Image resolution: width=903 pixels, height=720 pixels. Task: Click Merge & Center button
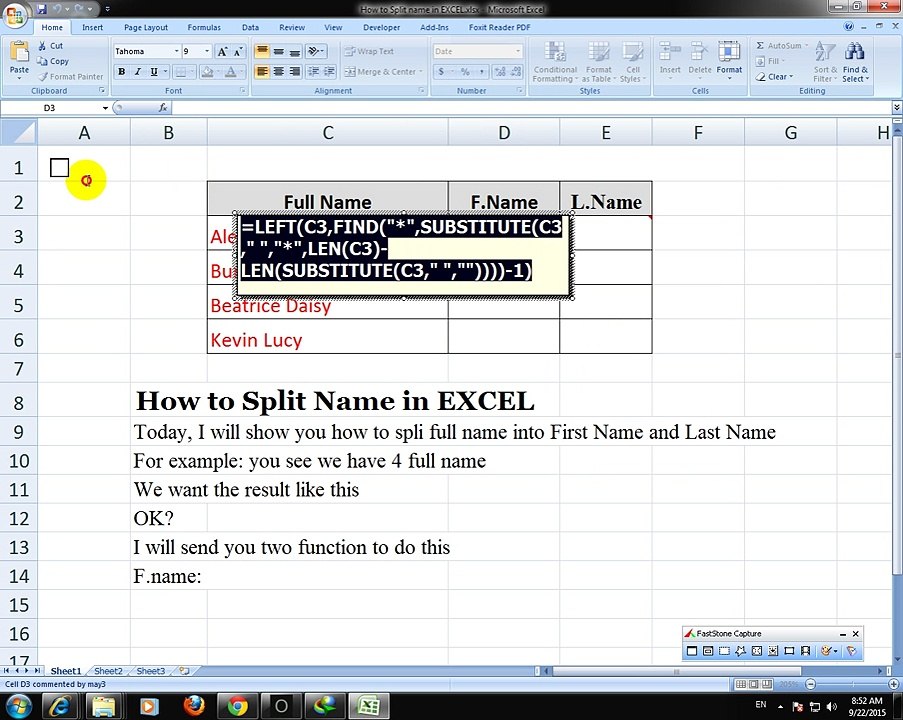[x=384, y=71]
